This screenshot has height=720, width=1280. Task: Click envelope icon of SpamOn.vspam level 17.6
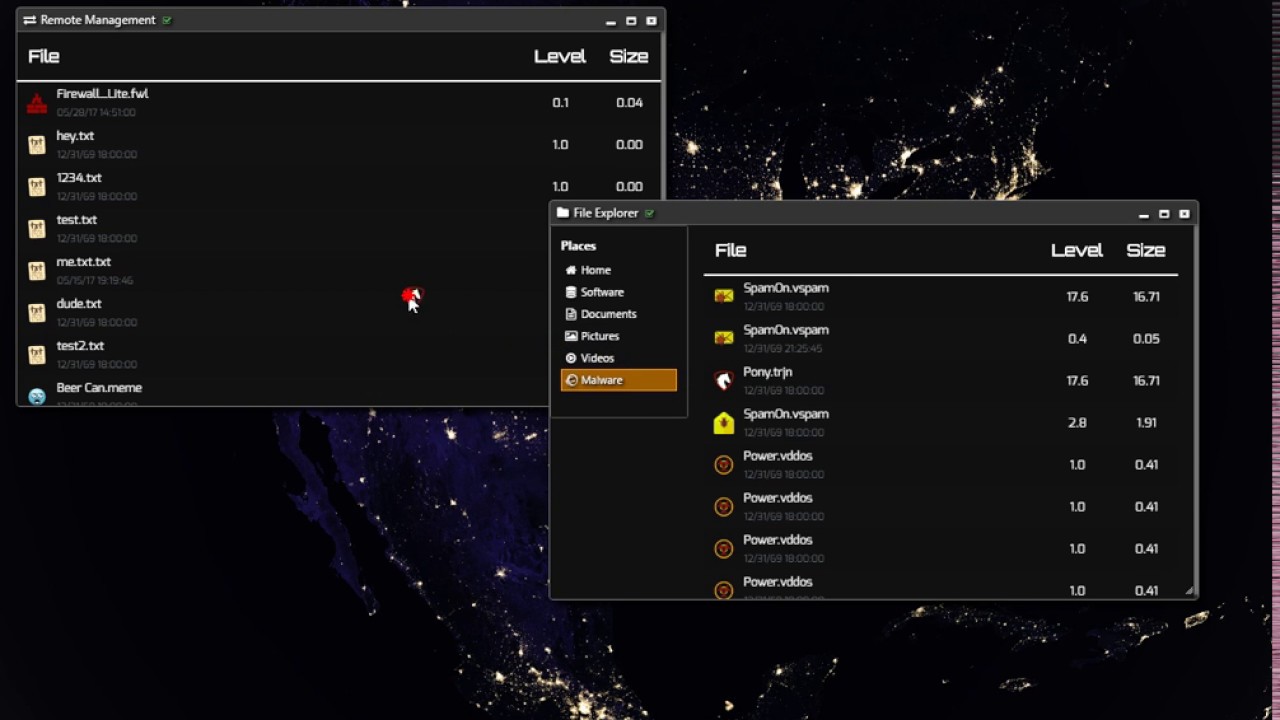click(724, 296)
